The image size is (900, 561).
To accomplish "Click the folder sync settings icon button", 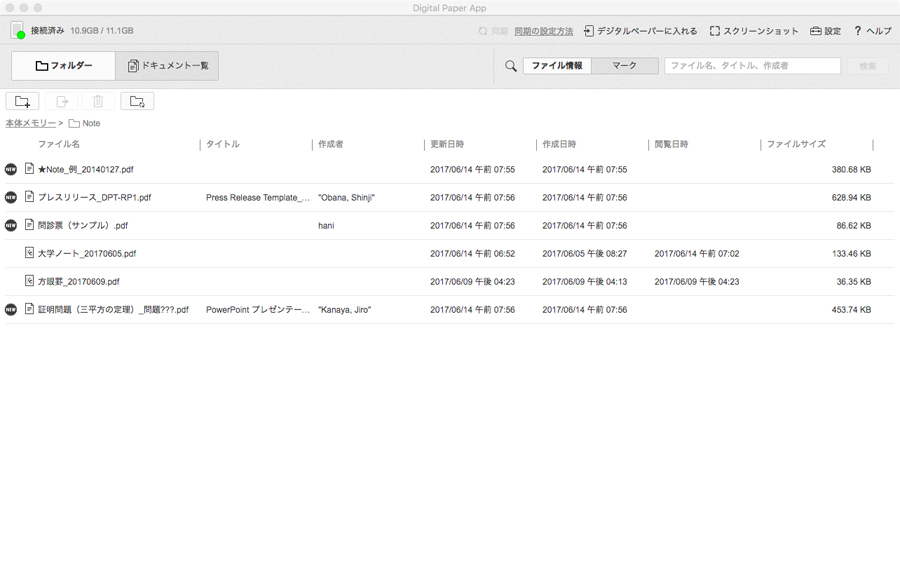I will (137, 101).
